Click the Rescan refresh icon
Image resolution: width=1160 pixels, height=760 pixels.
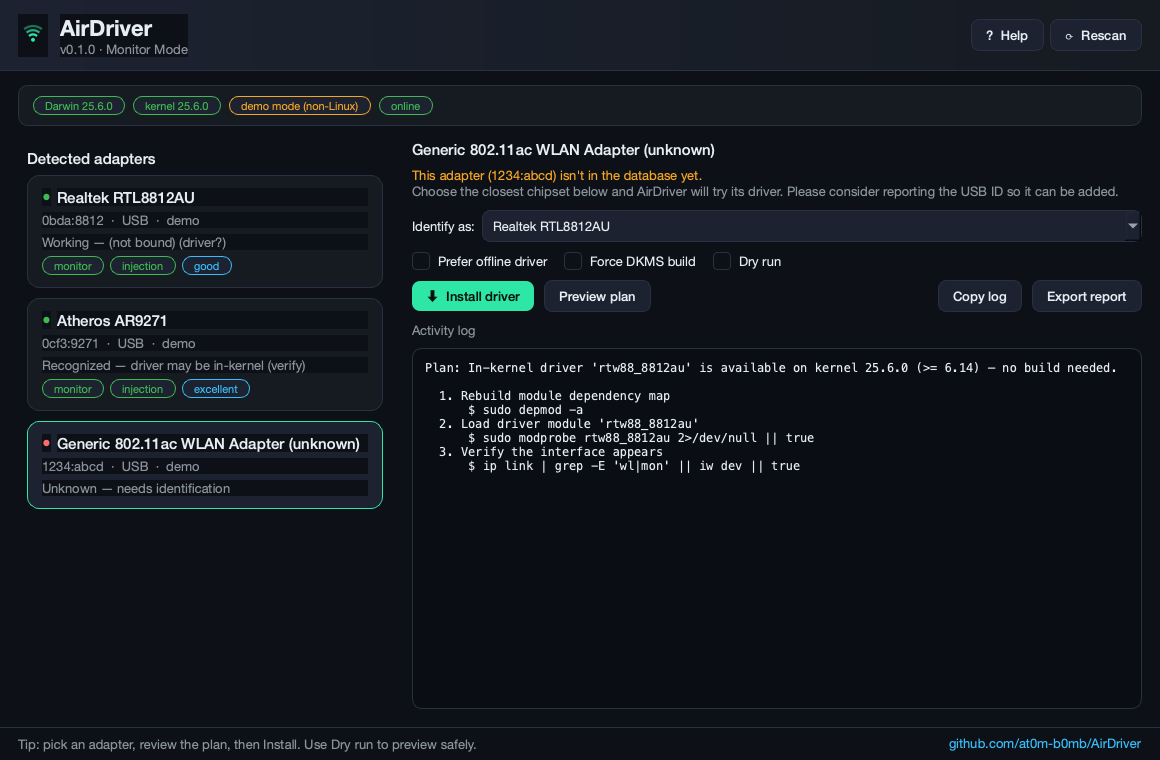click(1068, 36)
